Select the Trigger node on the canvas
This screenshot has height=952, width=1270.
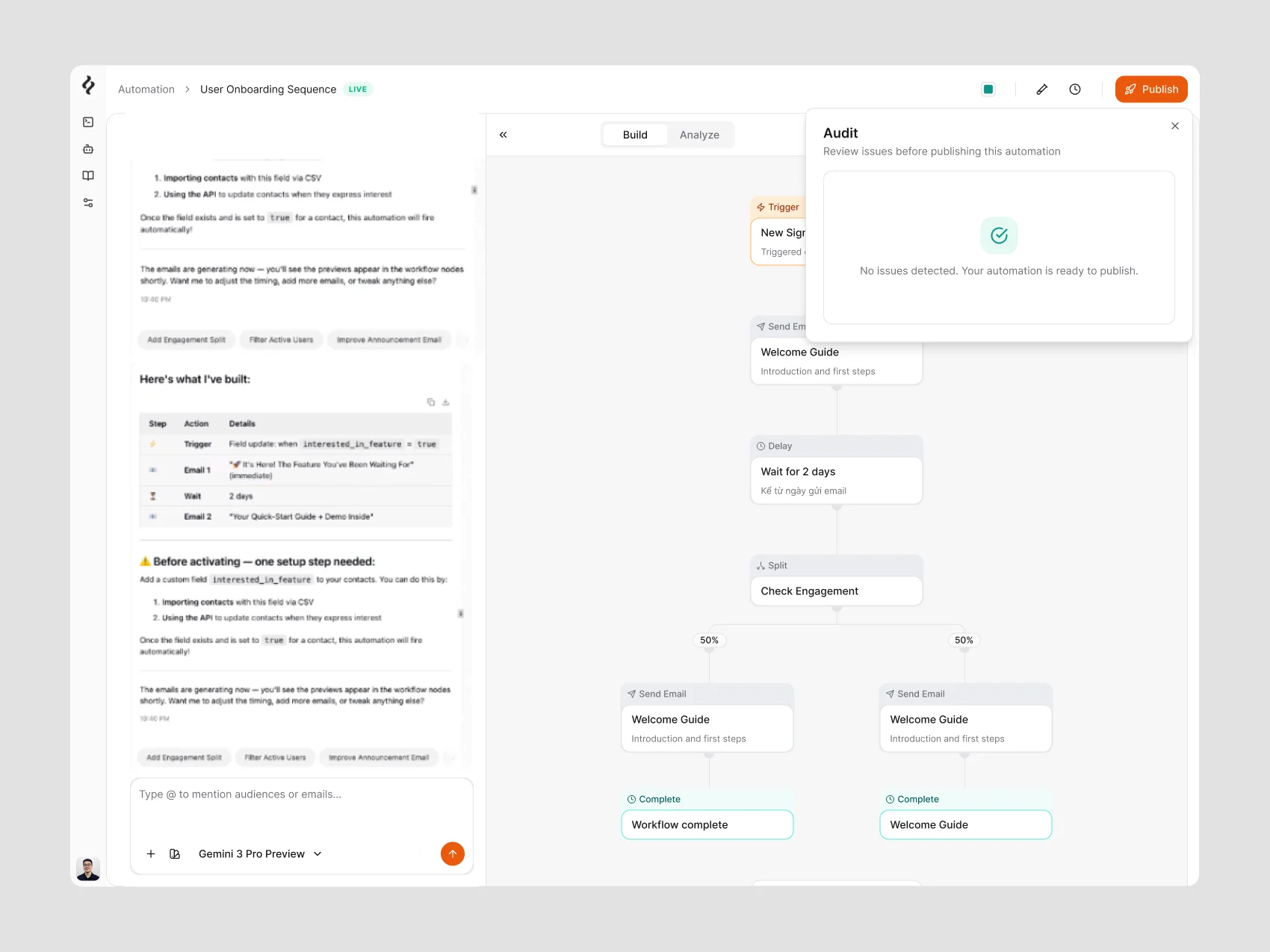[x=778, y=231]
